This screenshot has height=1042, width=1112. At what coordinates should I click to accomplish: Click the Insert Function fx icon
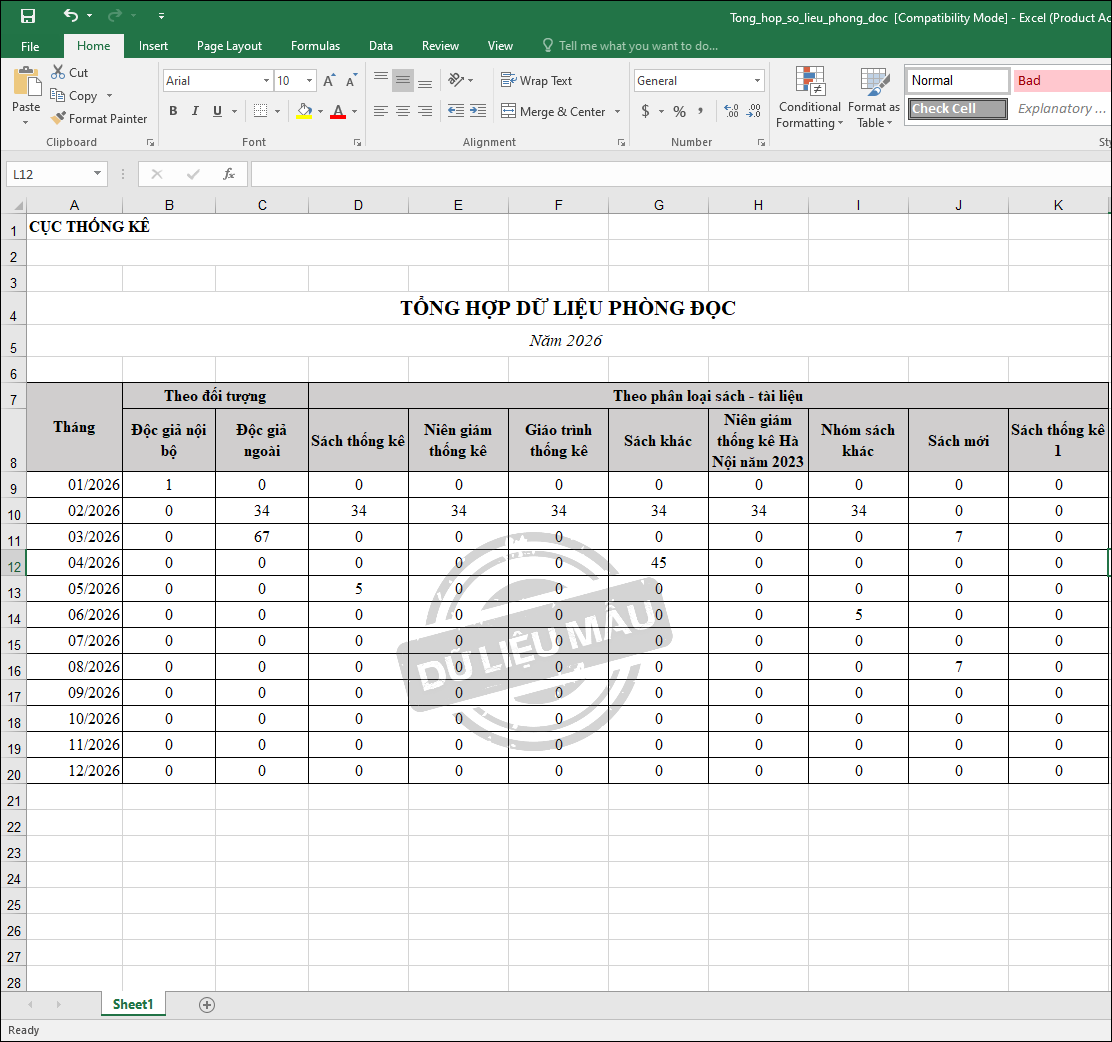tap(229, 174)
